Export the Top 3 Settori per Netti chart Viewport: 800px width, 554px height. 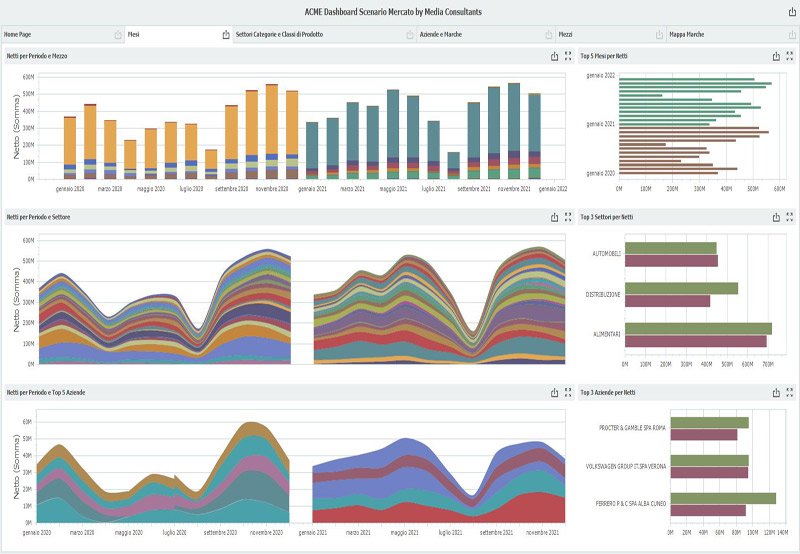(776, 216)
